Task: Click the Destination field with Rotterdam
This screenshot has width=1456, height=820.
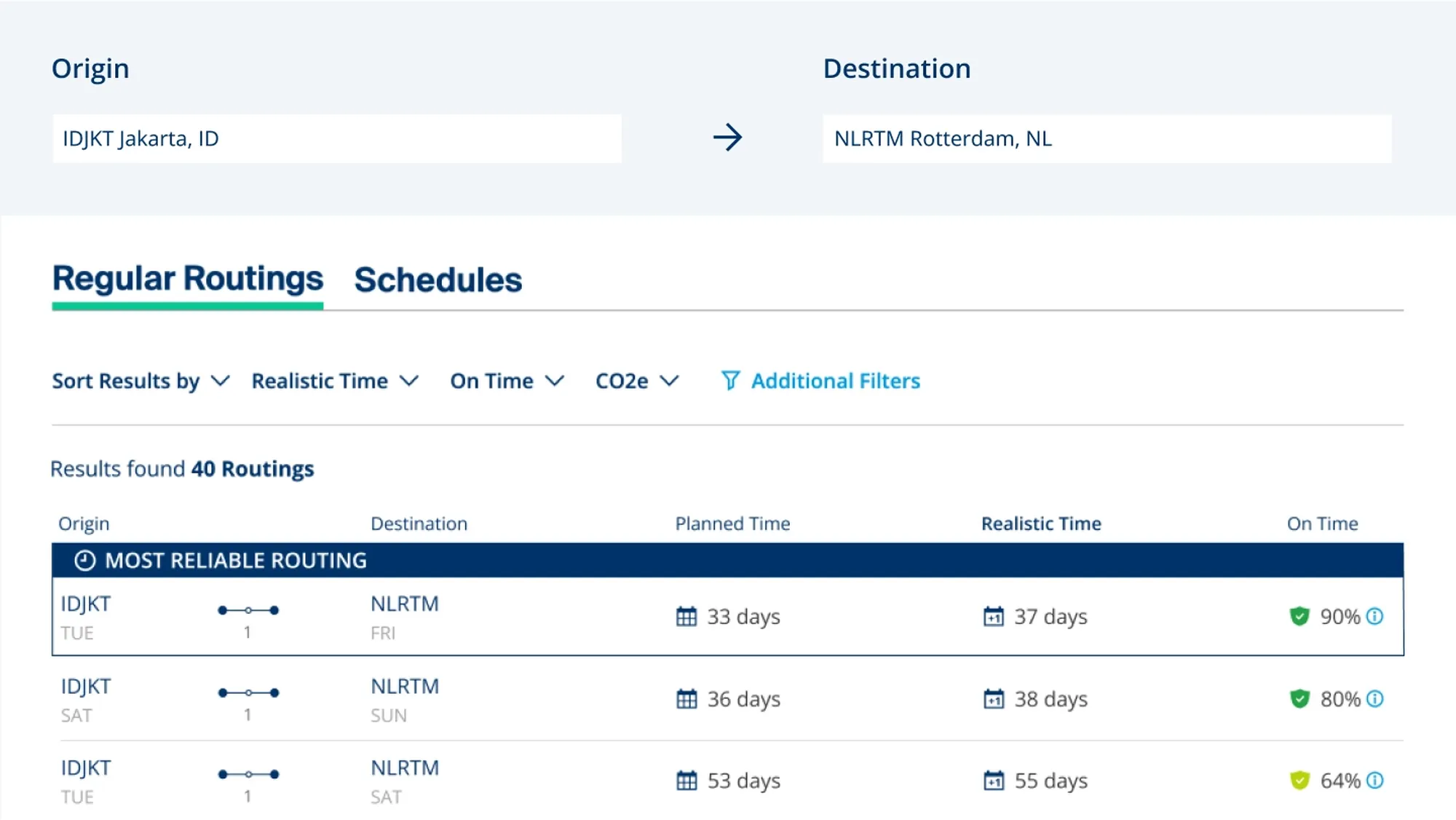Action: pos(1107,138)
